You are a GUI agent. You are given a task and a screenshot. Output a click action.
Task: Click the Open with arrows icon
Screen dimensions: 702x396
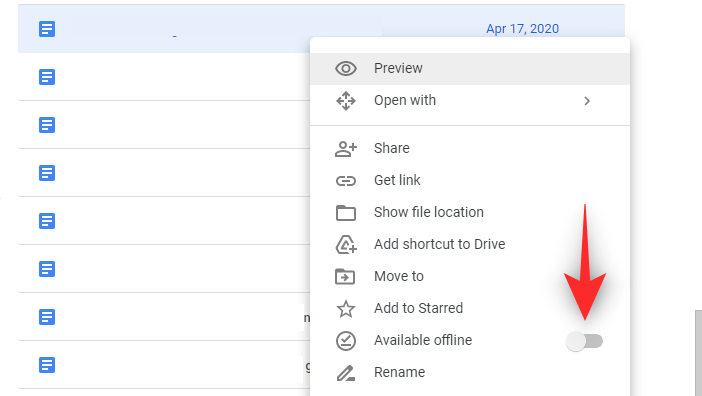coord(346,101)
